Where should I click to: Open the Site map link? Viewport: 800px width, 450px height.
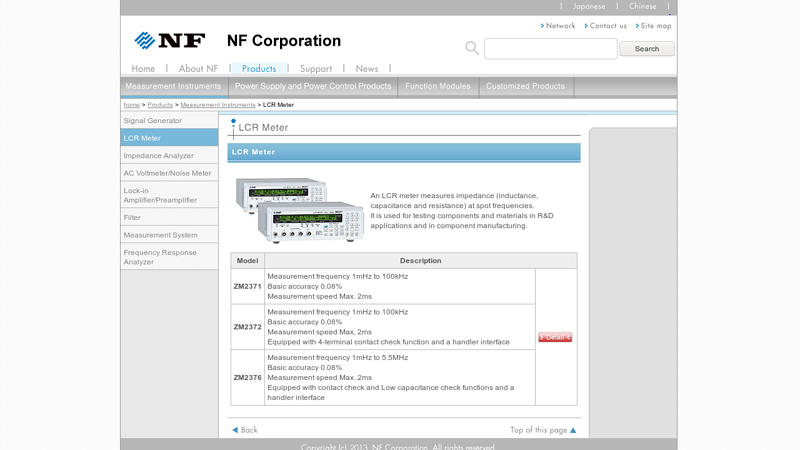point(653,26)
